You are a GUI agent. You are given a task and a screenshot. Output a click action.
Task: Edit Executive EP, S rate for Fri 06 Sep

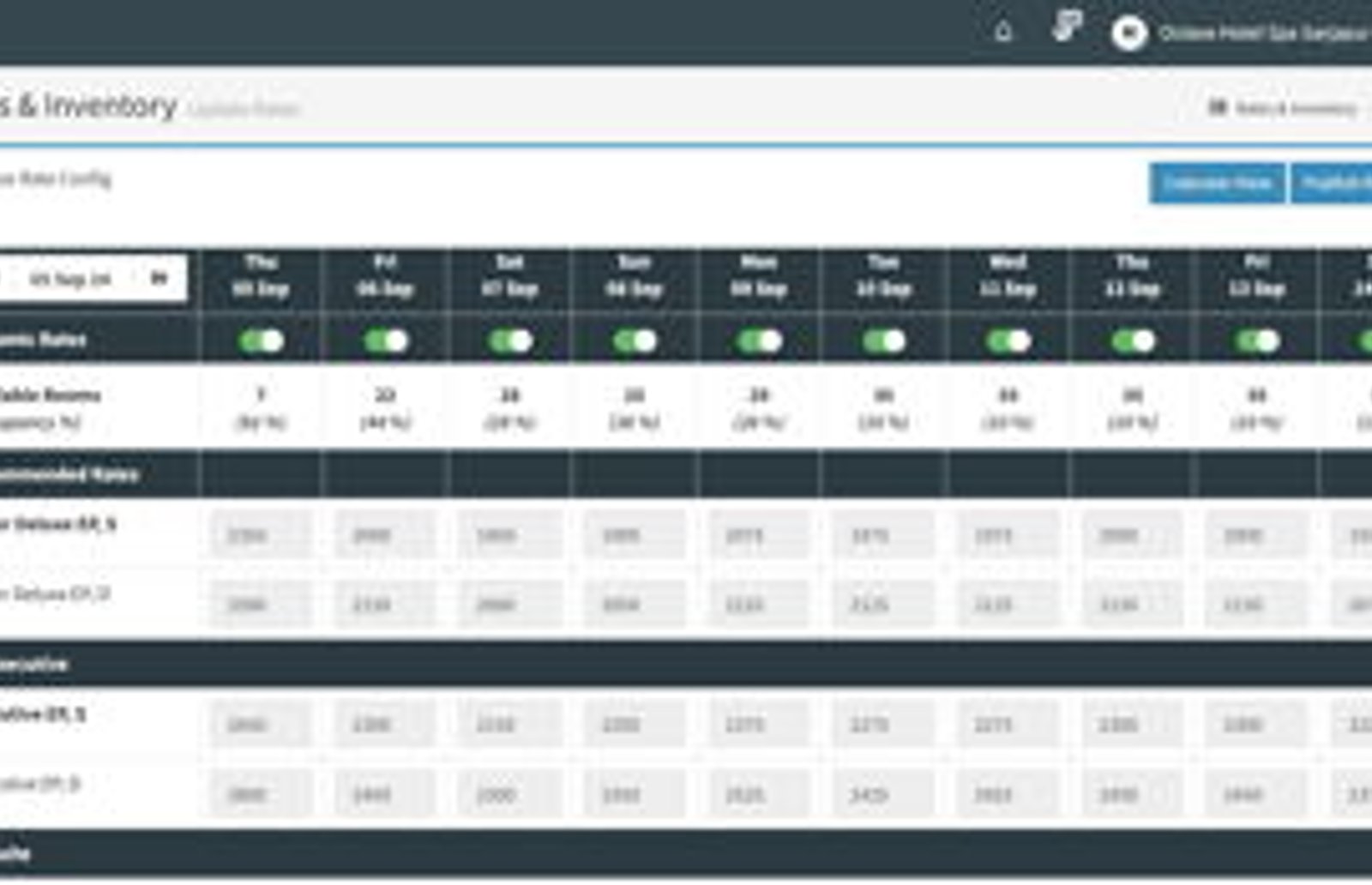coord(386,725)
